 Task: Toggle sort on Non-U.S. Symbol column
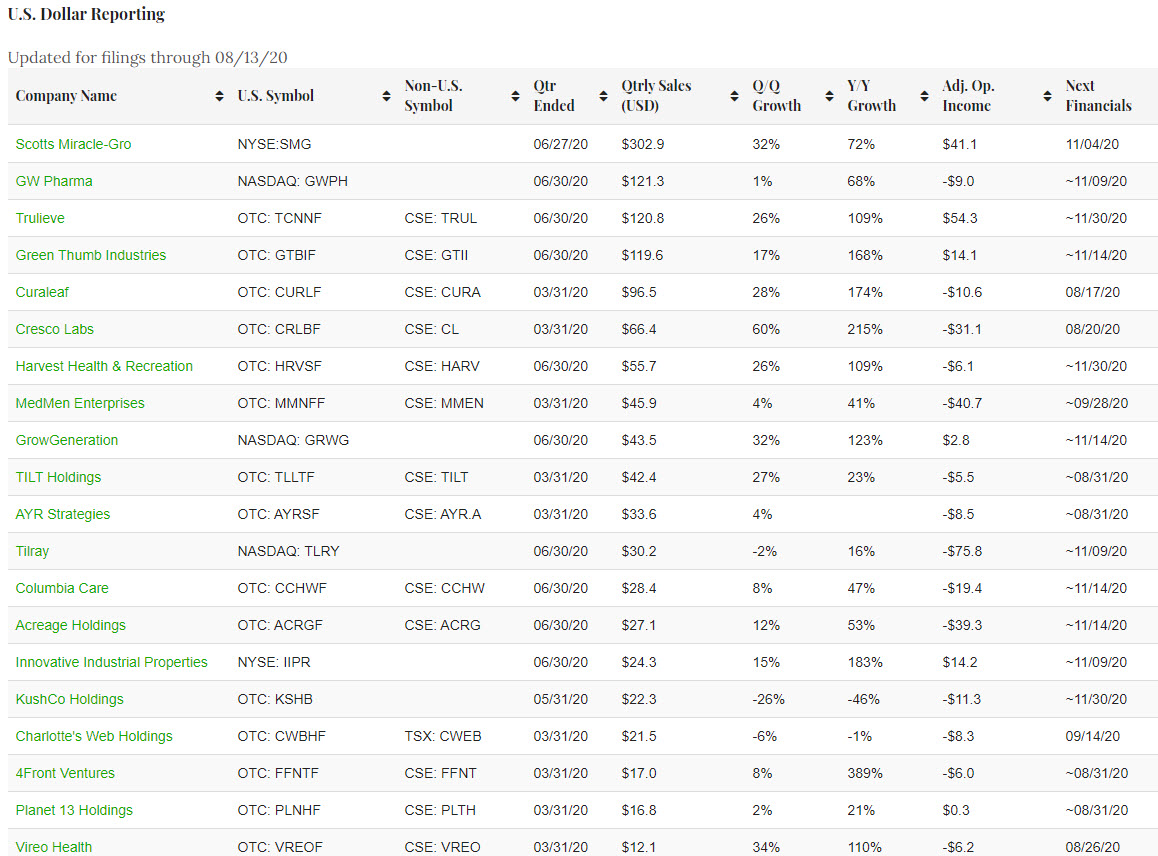coord(515,96)
